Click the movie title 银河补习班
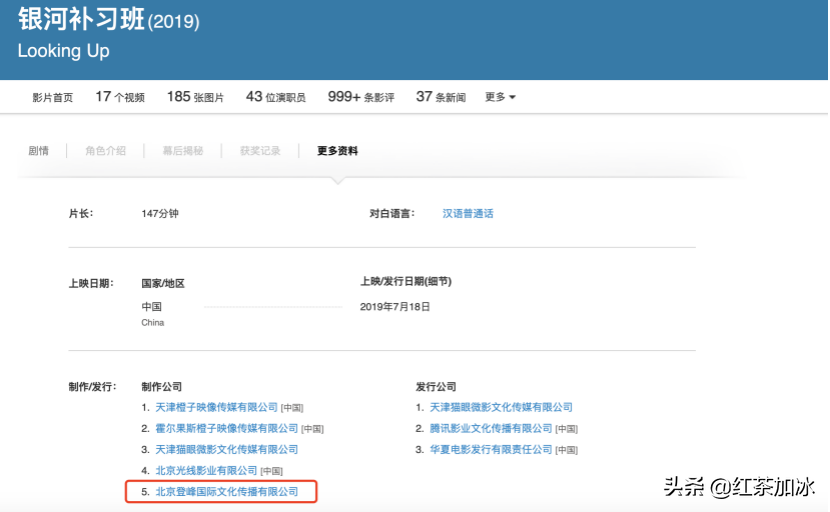Viewport: 830px width, 512px height. [81, 19]
